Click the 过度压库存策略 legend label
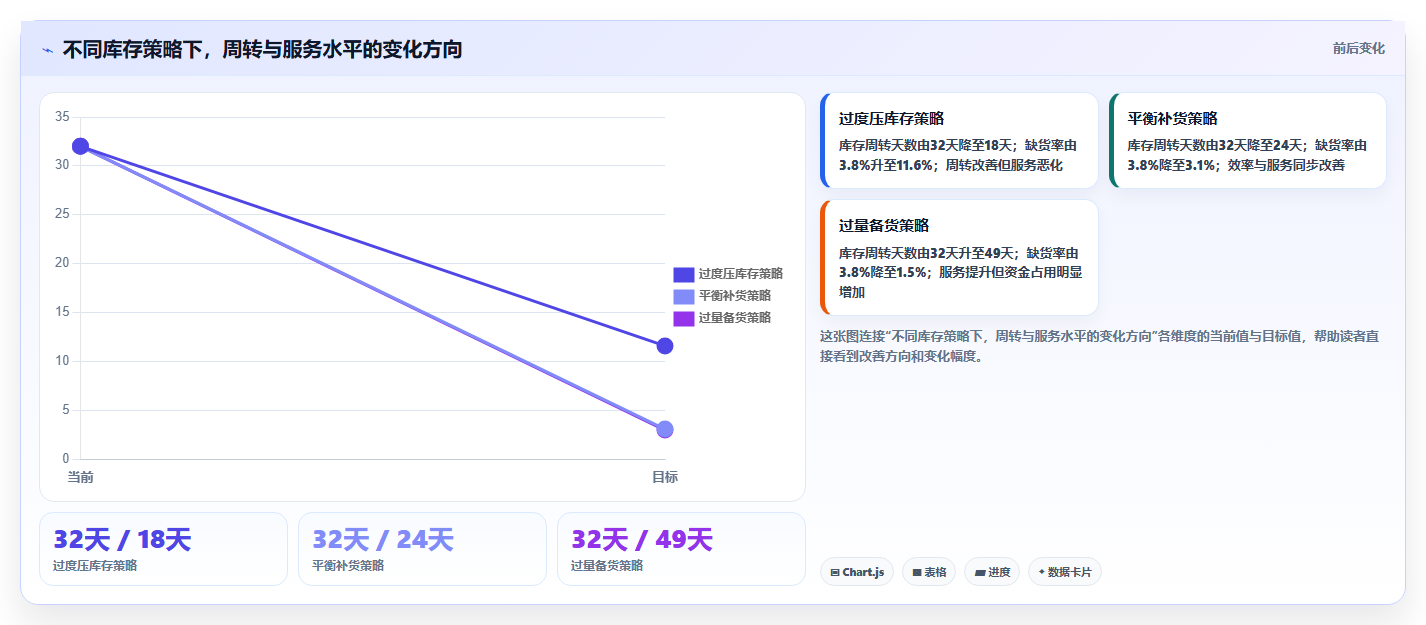The width and height of the screenshot is (1426, 625). click(x=740, y=274)
